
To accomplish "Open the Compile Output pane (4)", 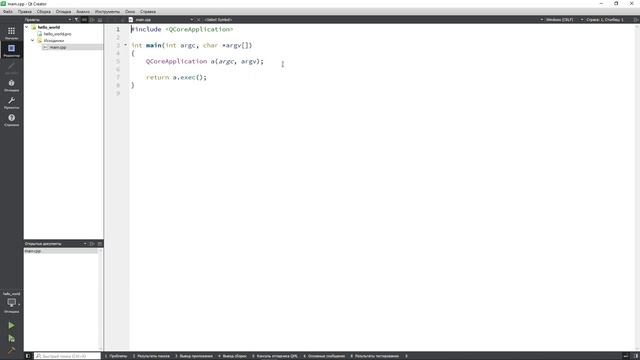I will click(232, 356).
